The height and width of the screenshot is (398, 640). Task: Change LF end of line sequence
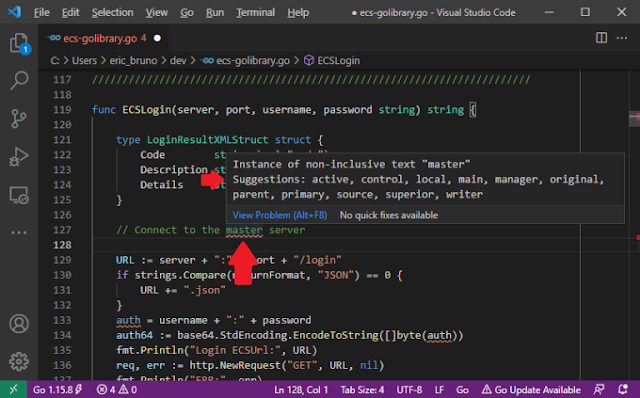(439, 390)
